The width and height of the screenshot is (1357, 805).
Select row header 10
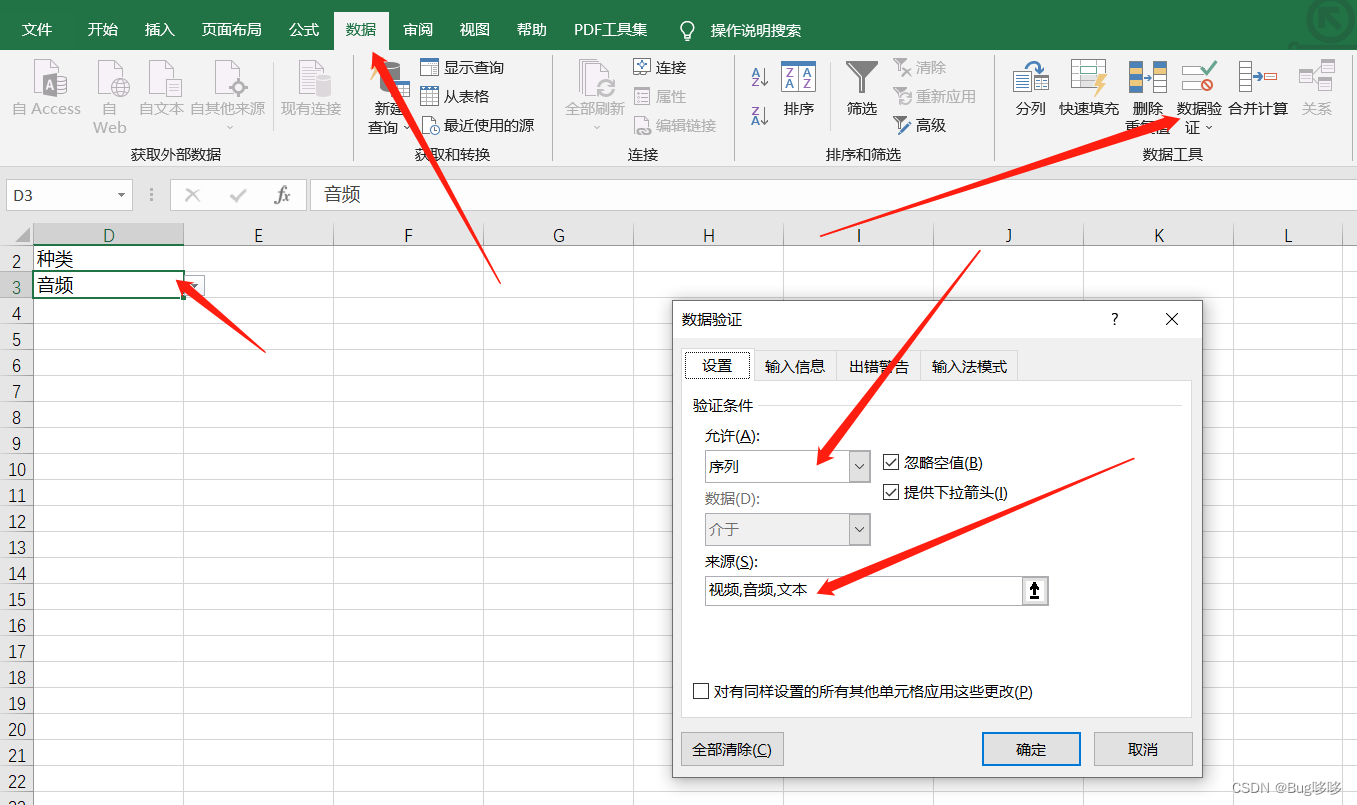[16, 469]
